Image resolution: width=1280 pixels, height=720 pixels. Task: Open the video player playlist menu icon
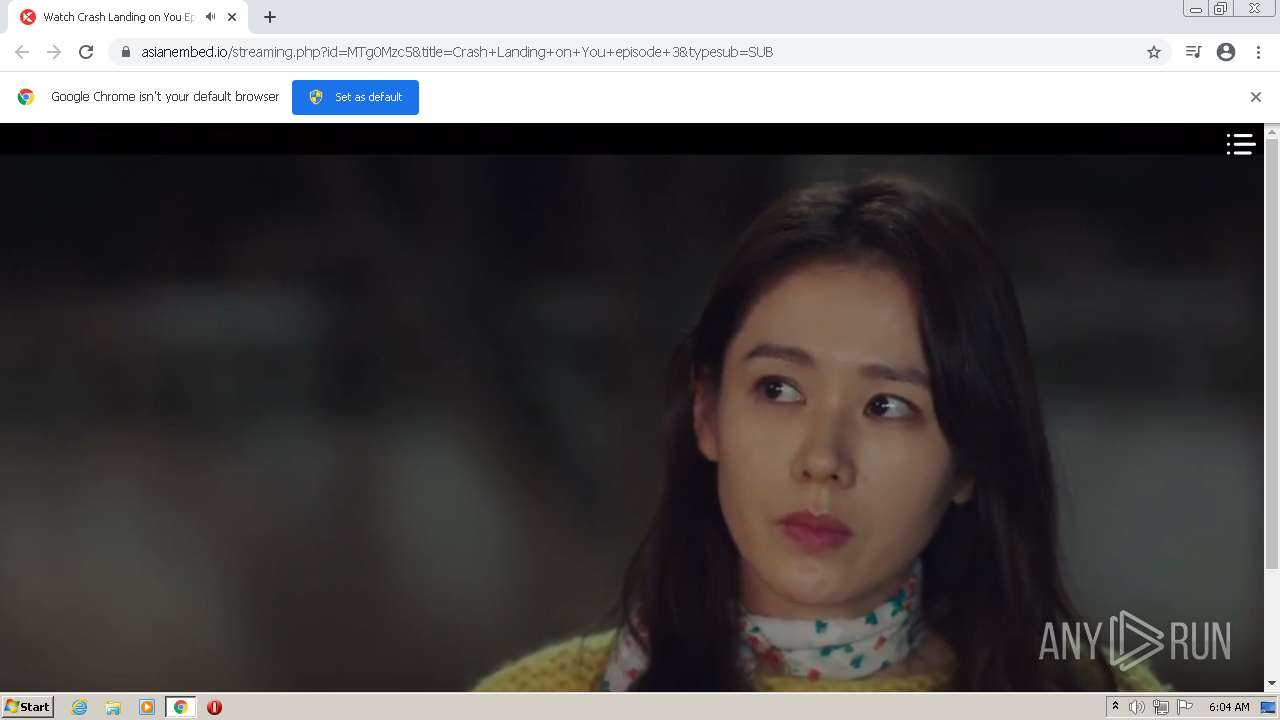pyautogui.click(x=1241, y=144)
